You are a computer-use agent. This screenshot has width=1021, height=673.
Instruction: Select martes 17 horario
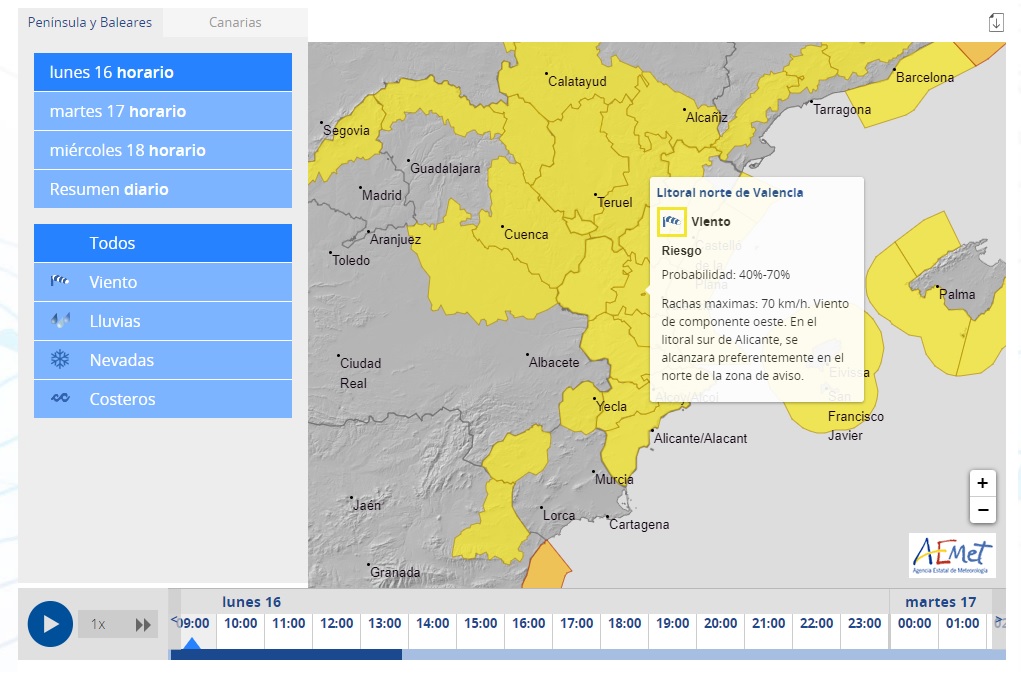[163, 111]
